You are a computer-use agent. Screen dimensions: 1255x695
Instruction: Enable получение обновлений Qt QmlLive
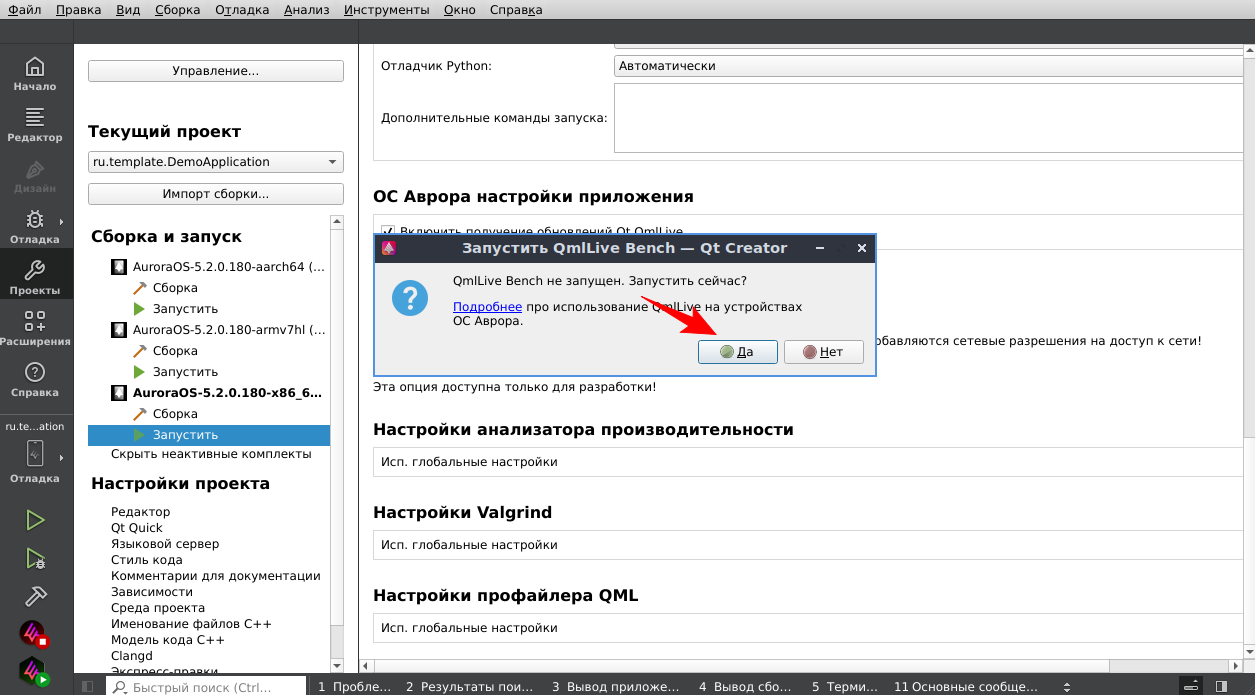point(388,231)
